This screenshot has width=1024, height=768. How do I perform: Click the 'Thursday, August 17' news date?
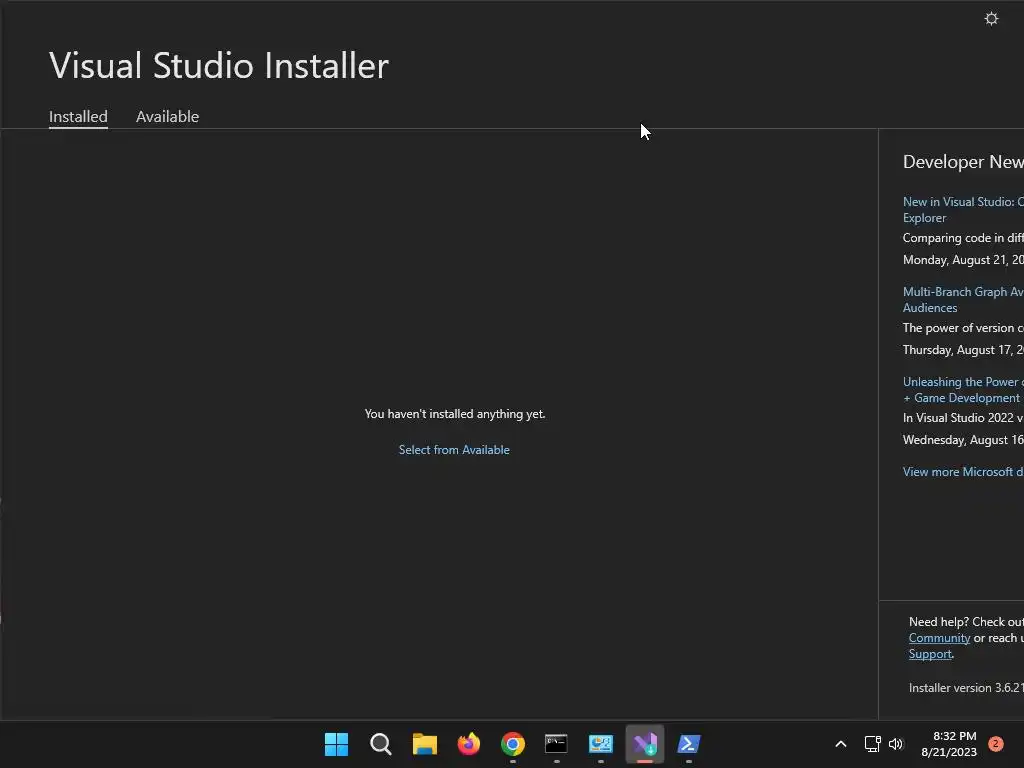pyautogui.click(x=963, y=350)
